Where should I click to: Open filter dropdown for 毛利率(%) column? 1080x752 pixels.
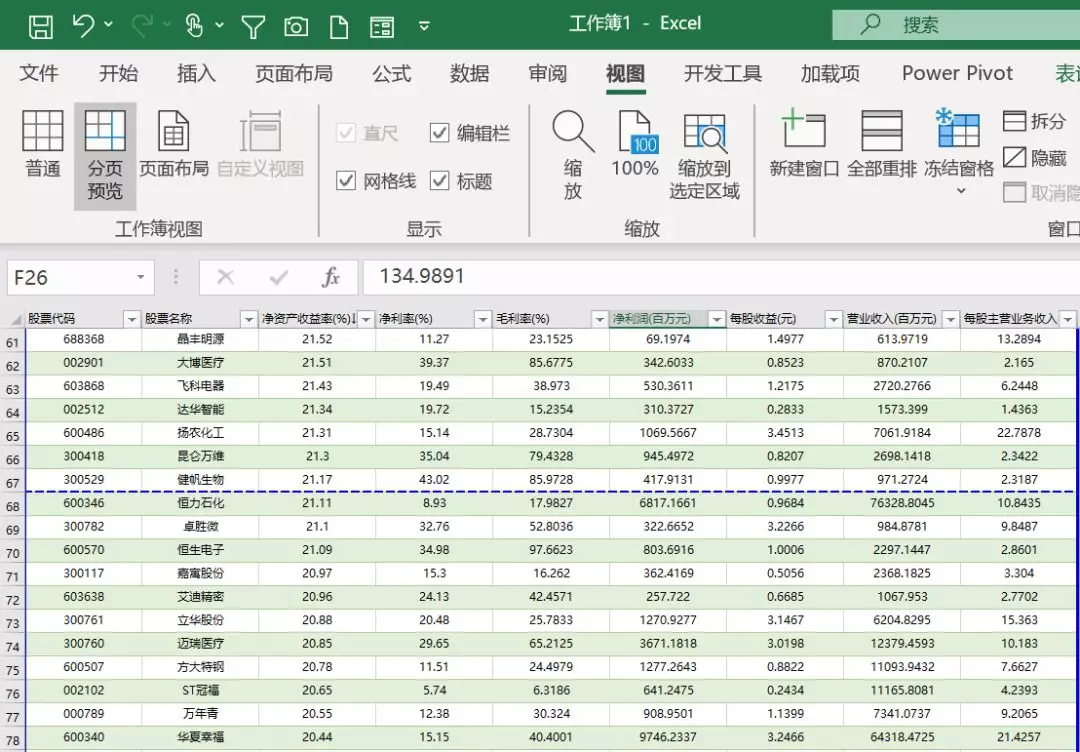pyautogui.click(x=599, y=319)
